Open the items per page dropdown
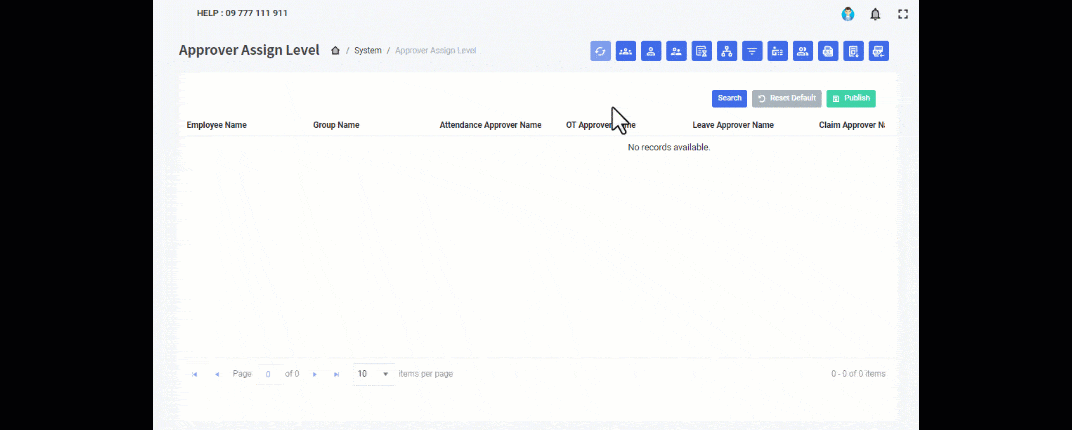Viewport: 1072px width, 430px height. (374, 374)
